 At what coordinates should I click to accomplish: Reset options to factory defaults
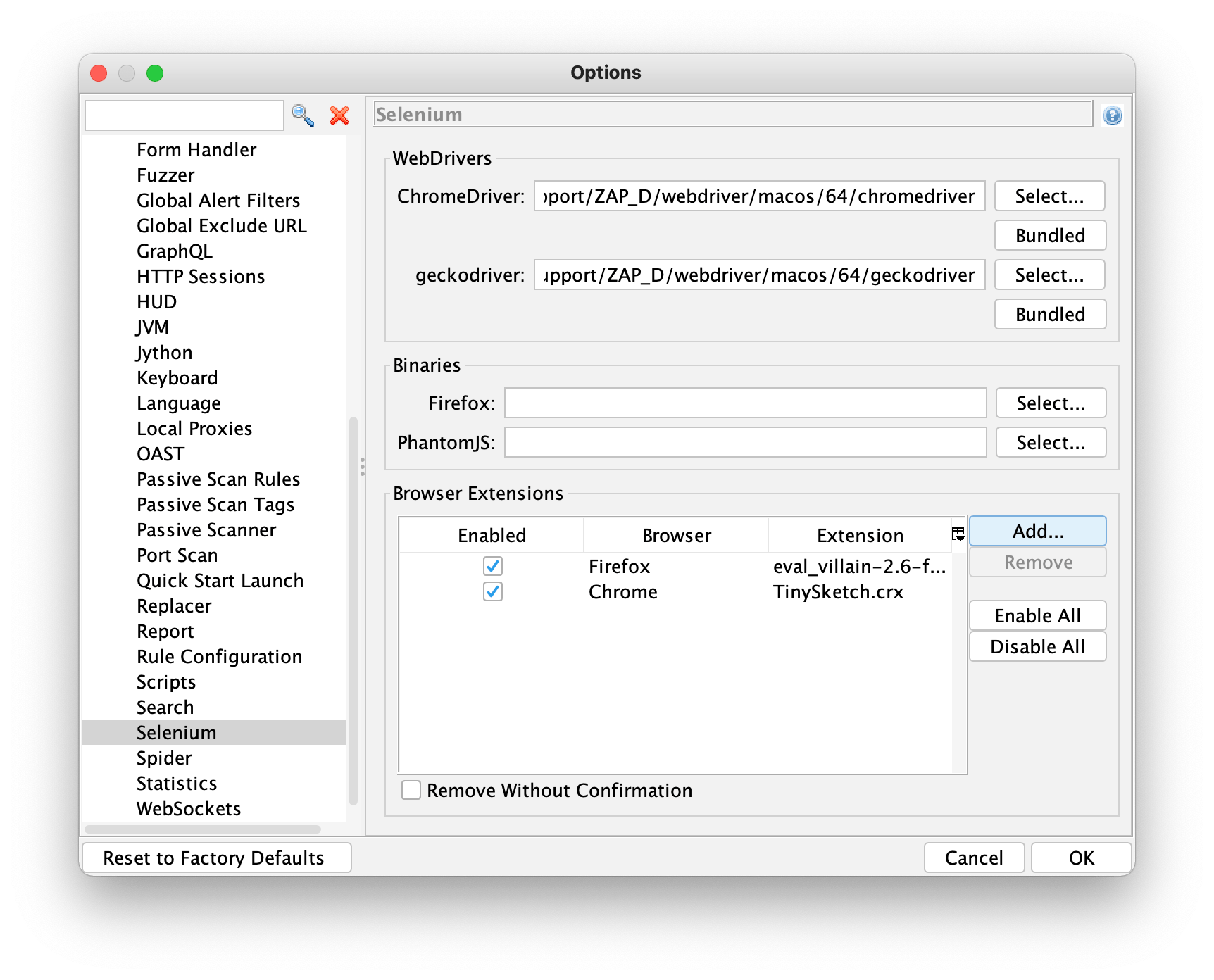215,857
